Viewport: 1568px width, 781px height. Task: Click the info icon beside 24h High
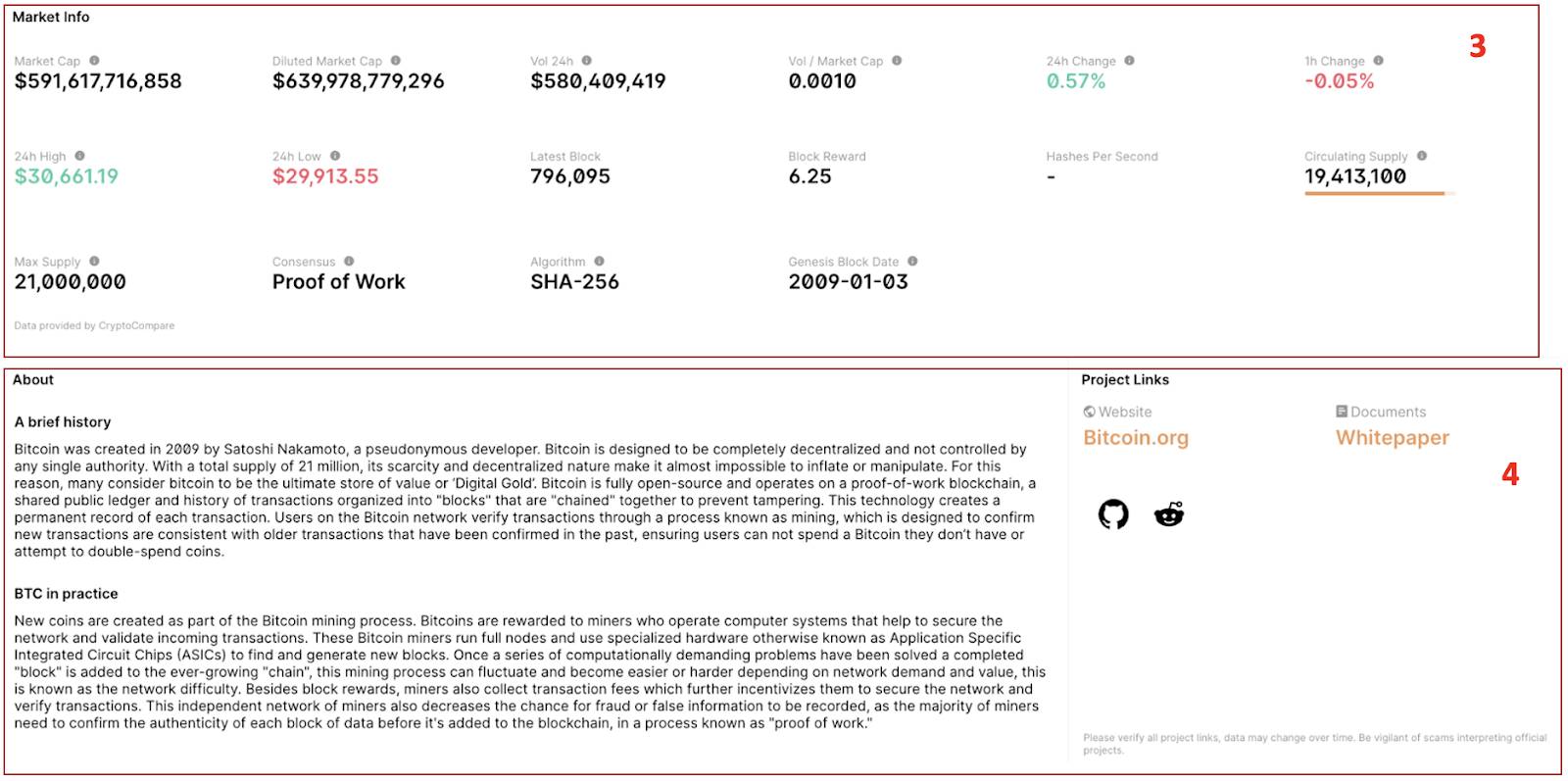coord(80,156)
